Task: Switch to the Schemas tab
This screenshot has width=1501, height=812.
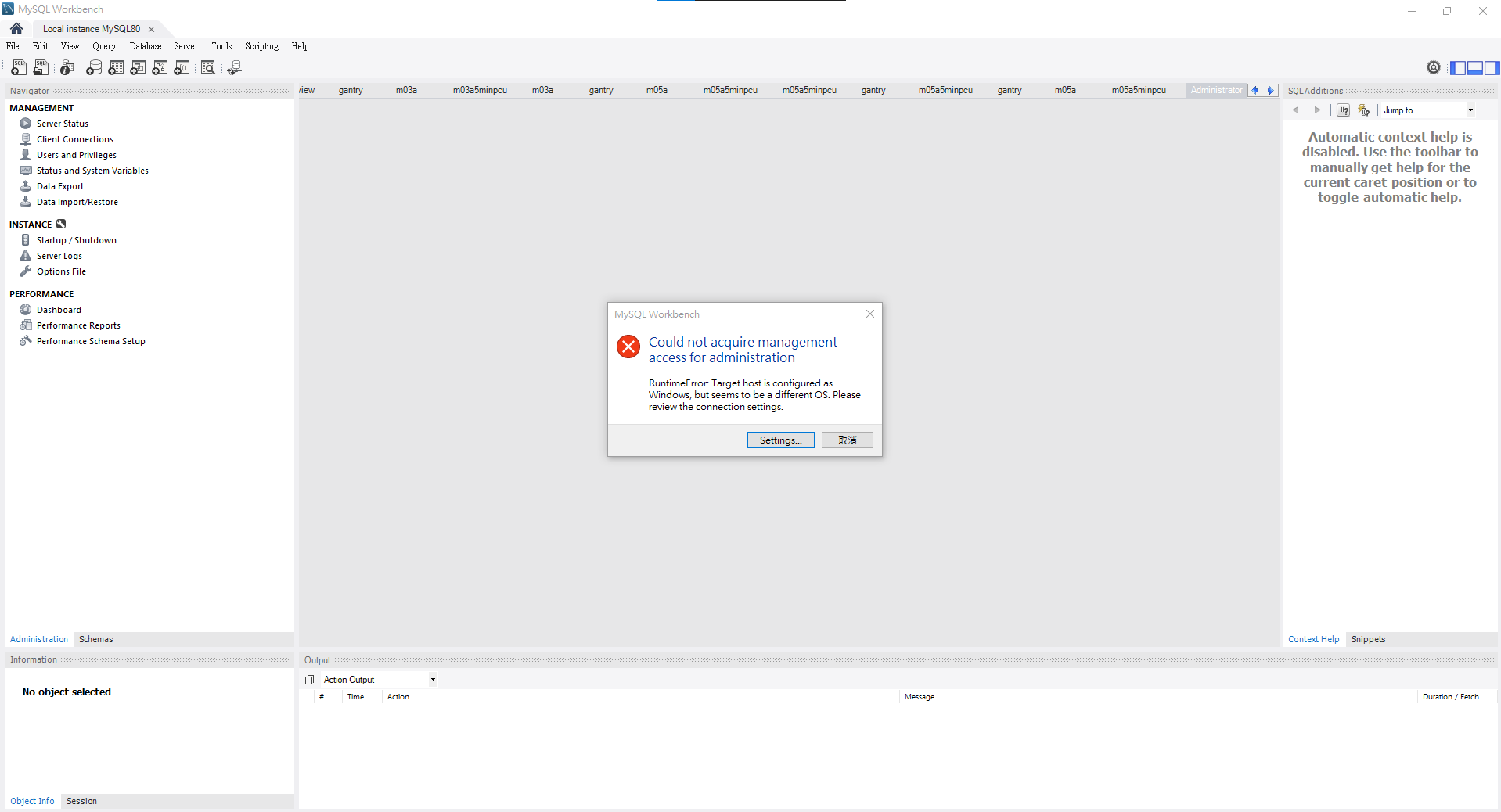Action: click(96, 639)
